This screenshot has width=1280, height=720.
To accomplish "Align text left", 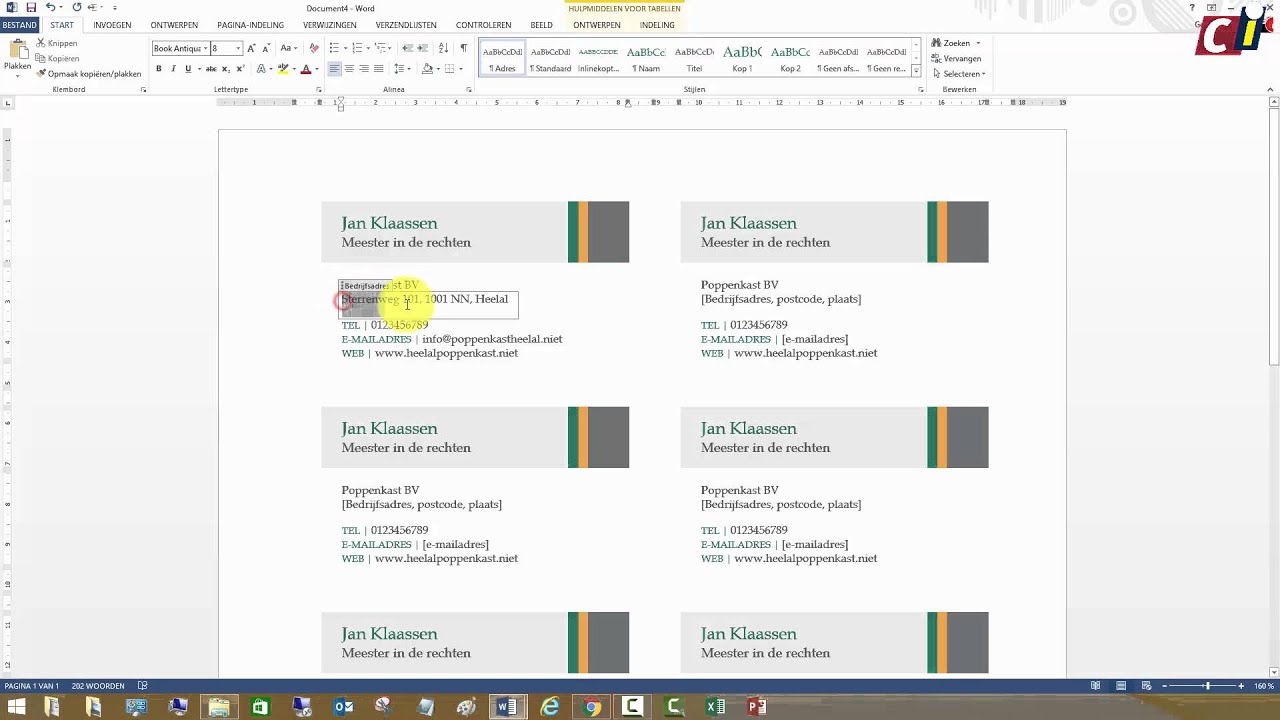I will [x=334, y=69].
